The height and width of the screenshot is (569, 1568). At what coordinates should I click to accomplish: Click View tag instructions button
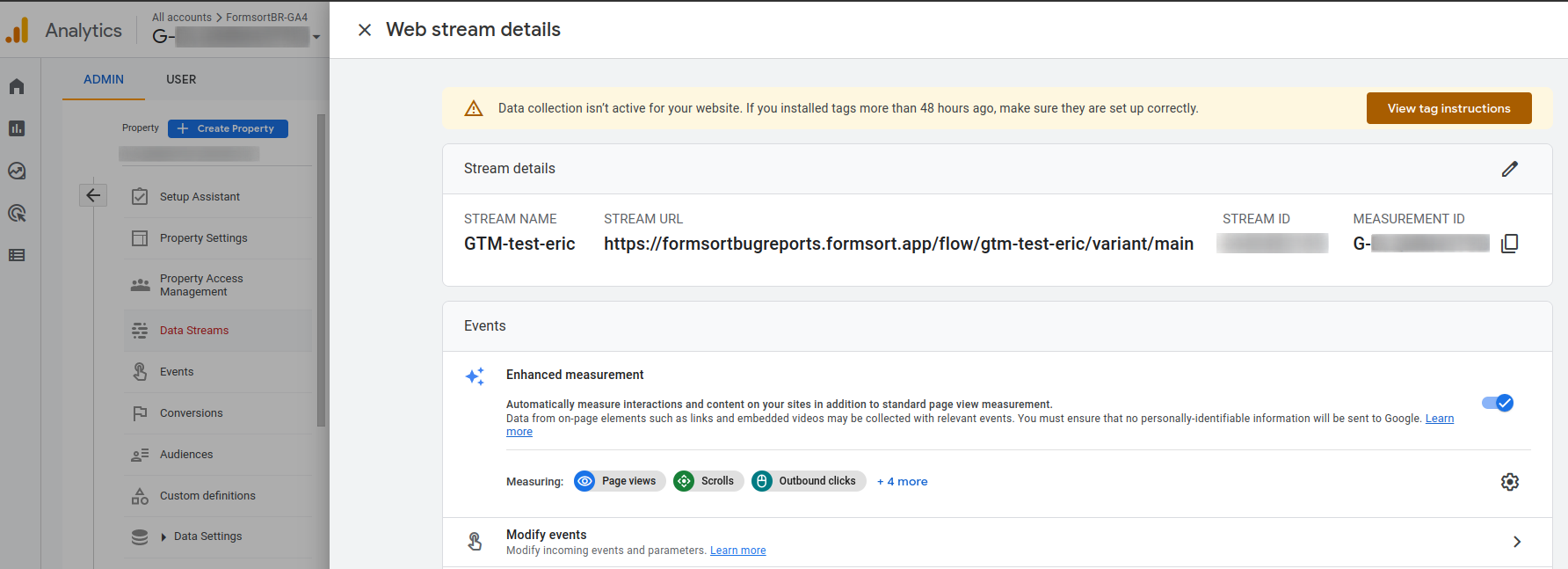[x=1448, y=108]
